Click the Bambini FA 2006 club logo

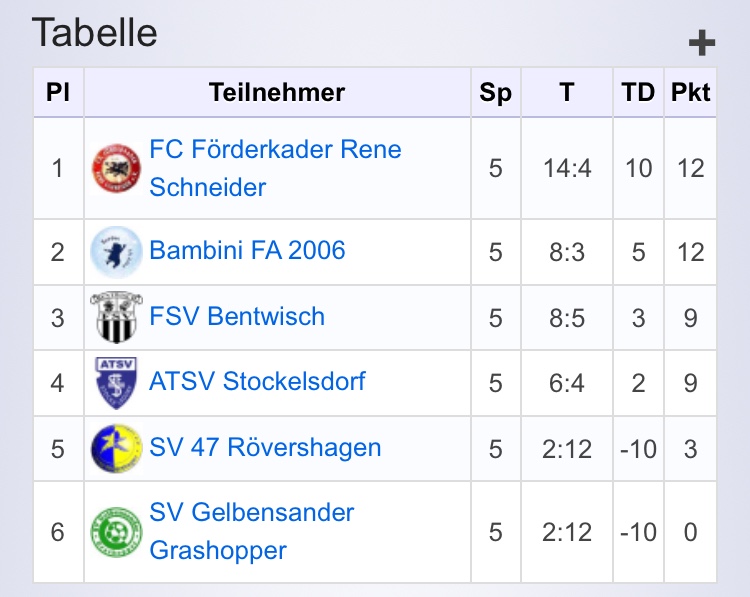click(116, 251)
